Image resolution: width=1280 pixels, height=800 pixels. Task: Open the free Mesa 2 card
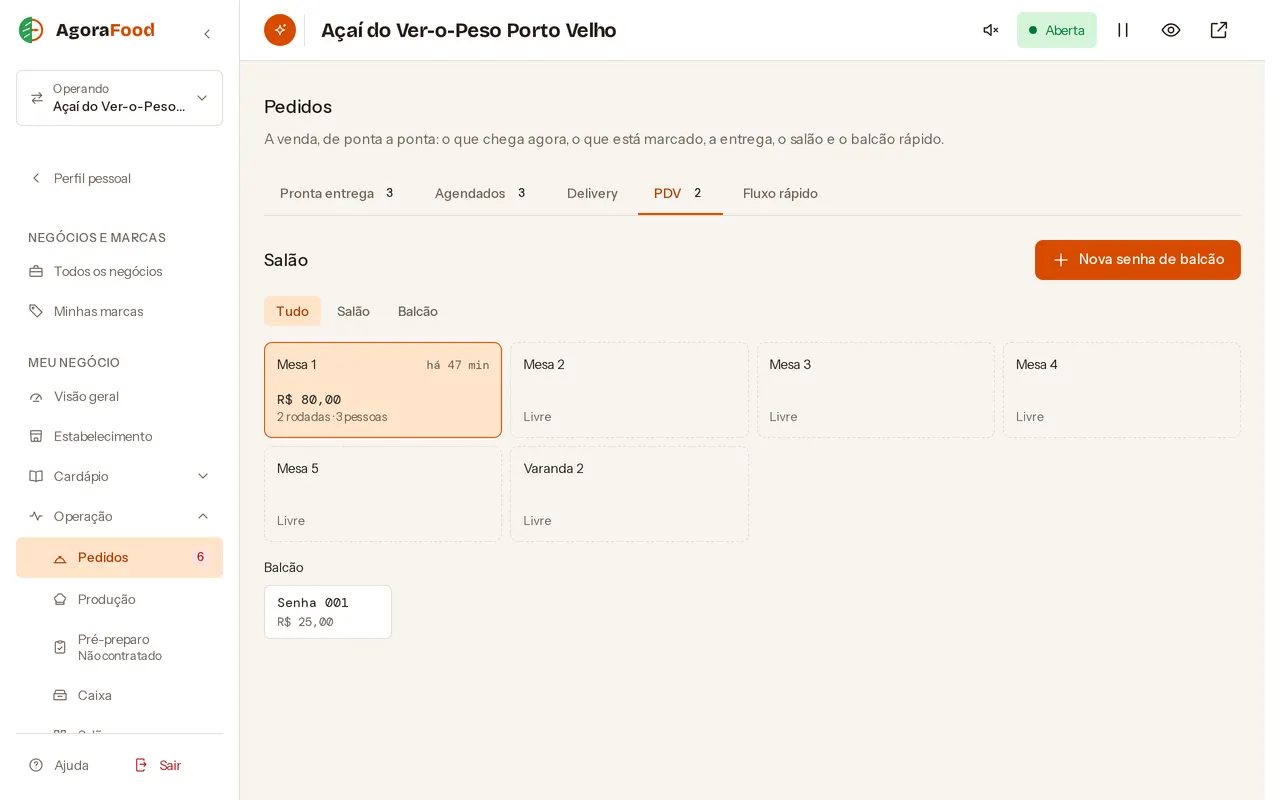coord(629,390)
